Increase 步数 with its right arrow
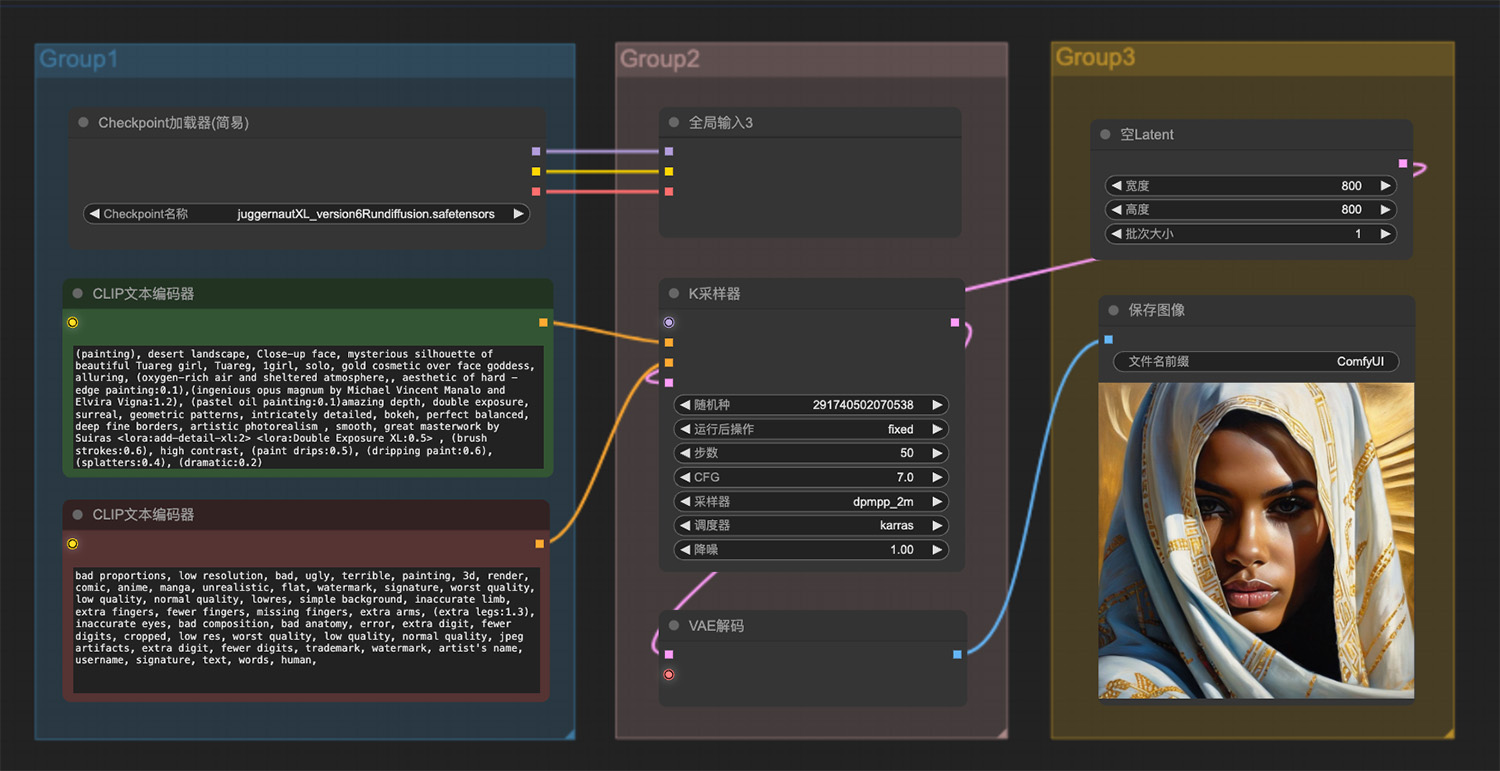This screenshot has height=771, width=1500. coord(937,453)
